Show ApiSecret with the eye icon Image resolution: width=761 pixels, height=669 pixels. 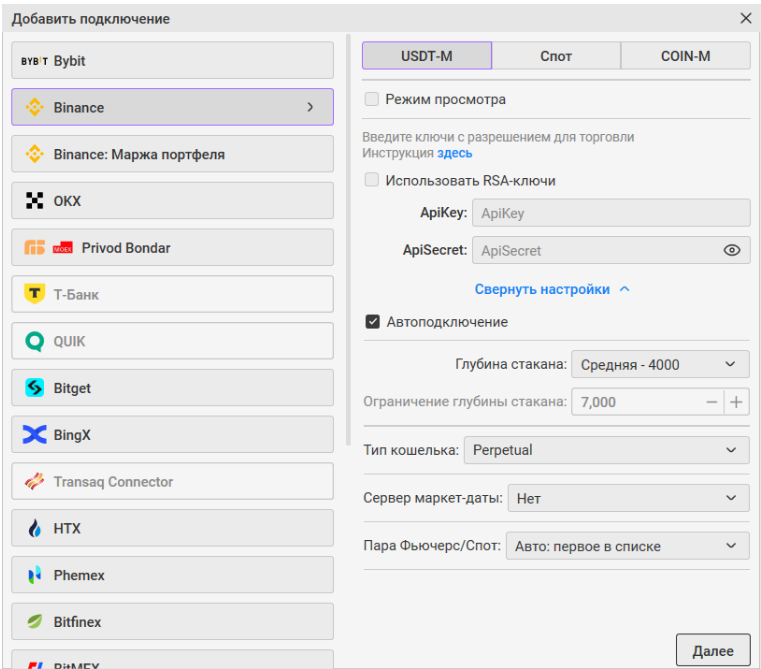tap(732, 251)
